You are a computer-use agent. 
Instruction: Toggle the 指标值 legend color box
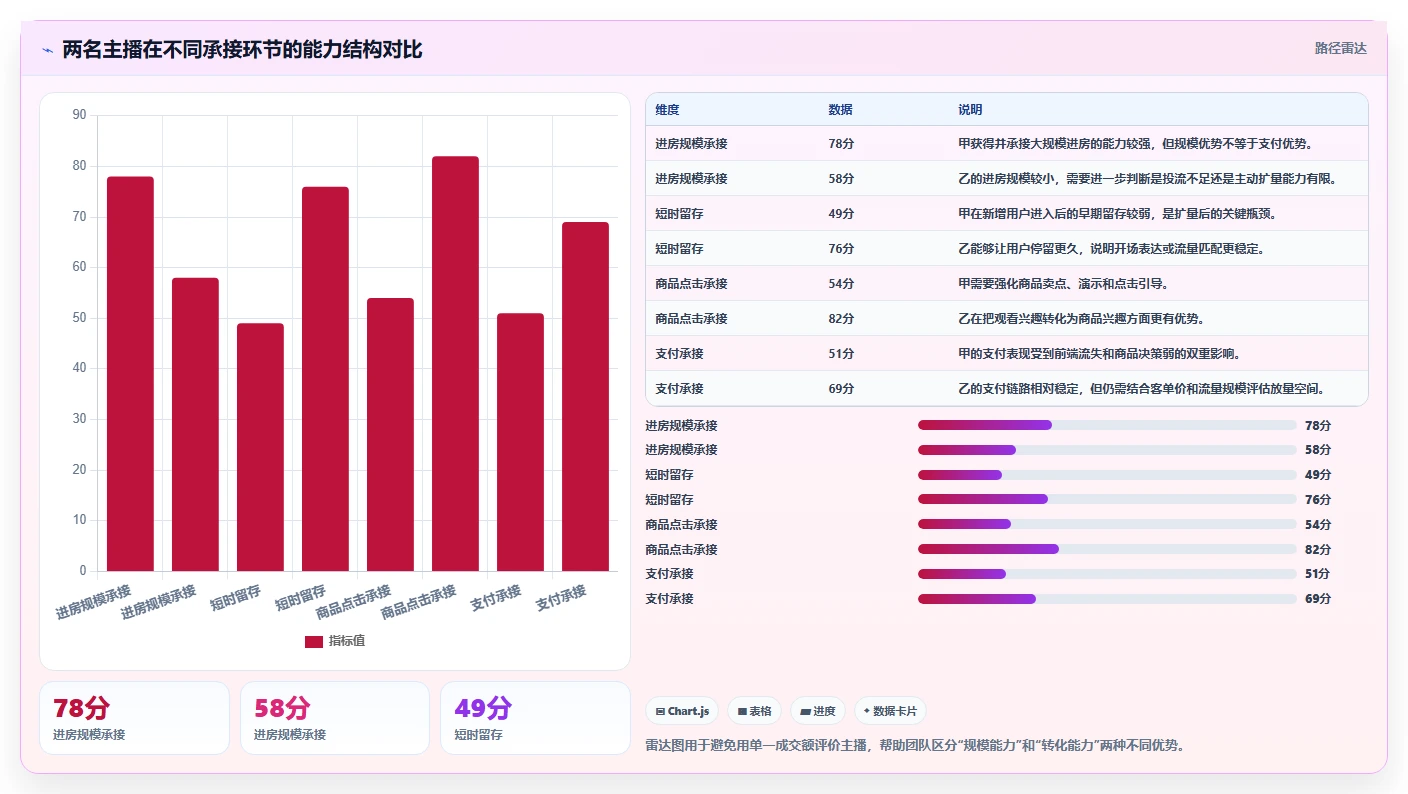[x=314, y=641]
